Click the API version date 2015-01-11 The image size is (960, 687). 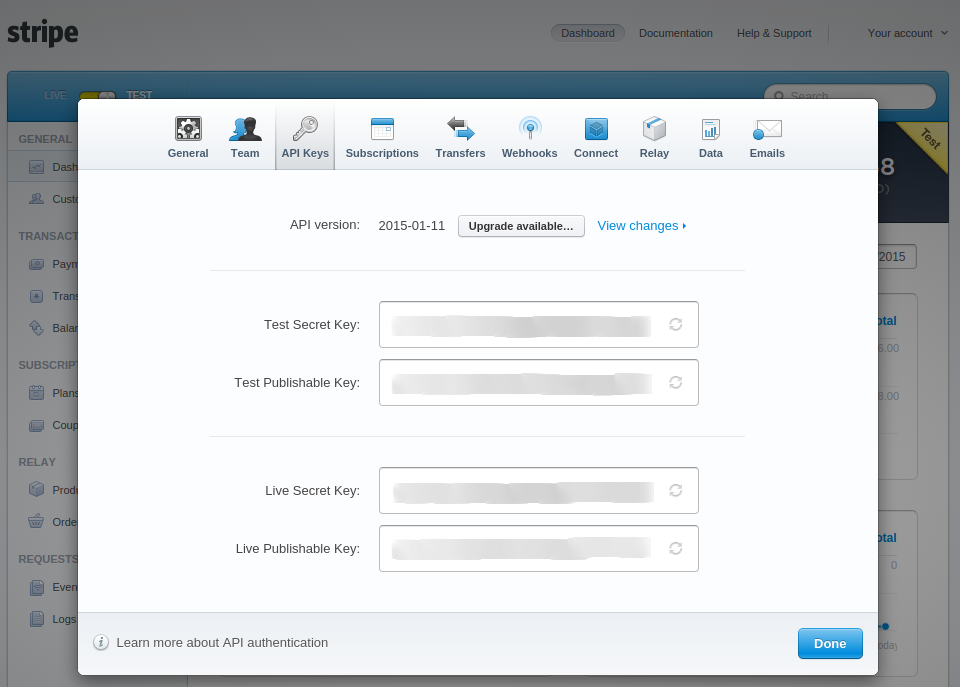point(411,226)
